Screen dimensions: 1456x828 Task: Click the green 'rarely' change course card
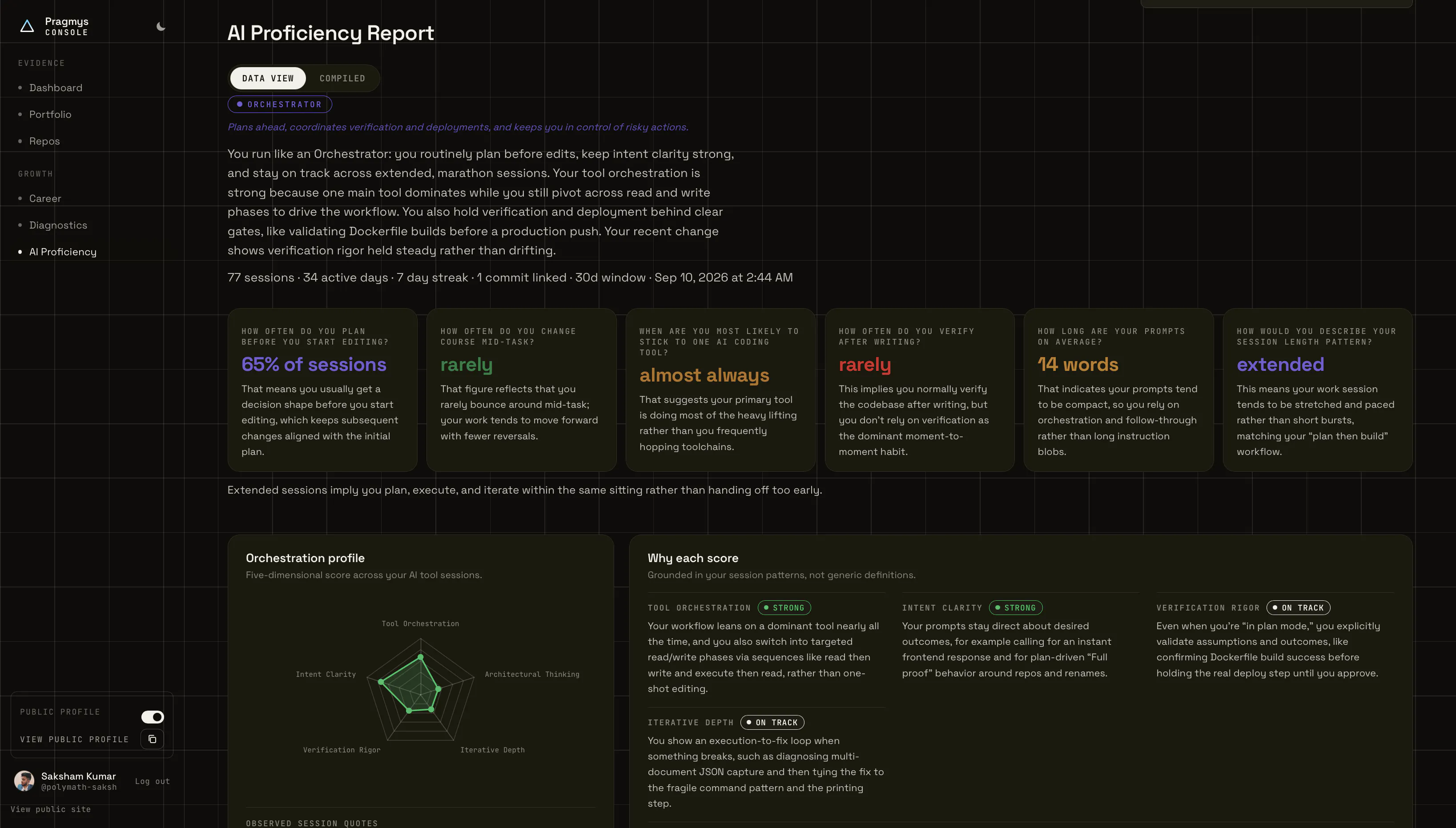pos(522,390)
